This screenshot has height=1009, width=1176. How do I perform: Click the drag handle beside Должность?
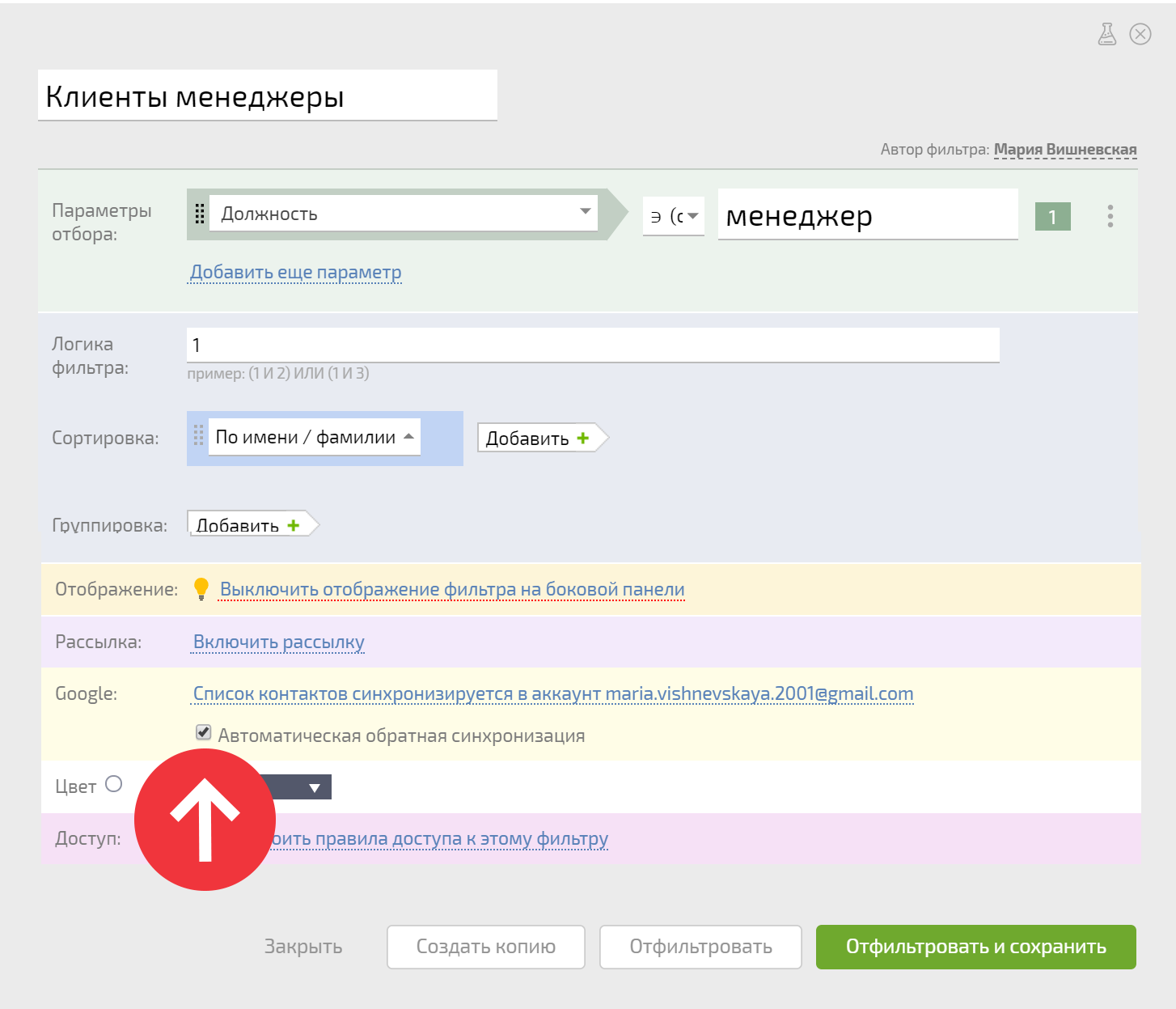(200, 214)
